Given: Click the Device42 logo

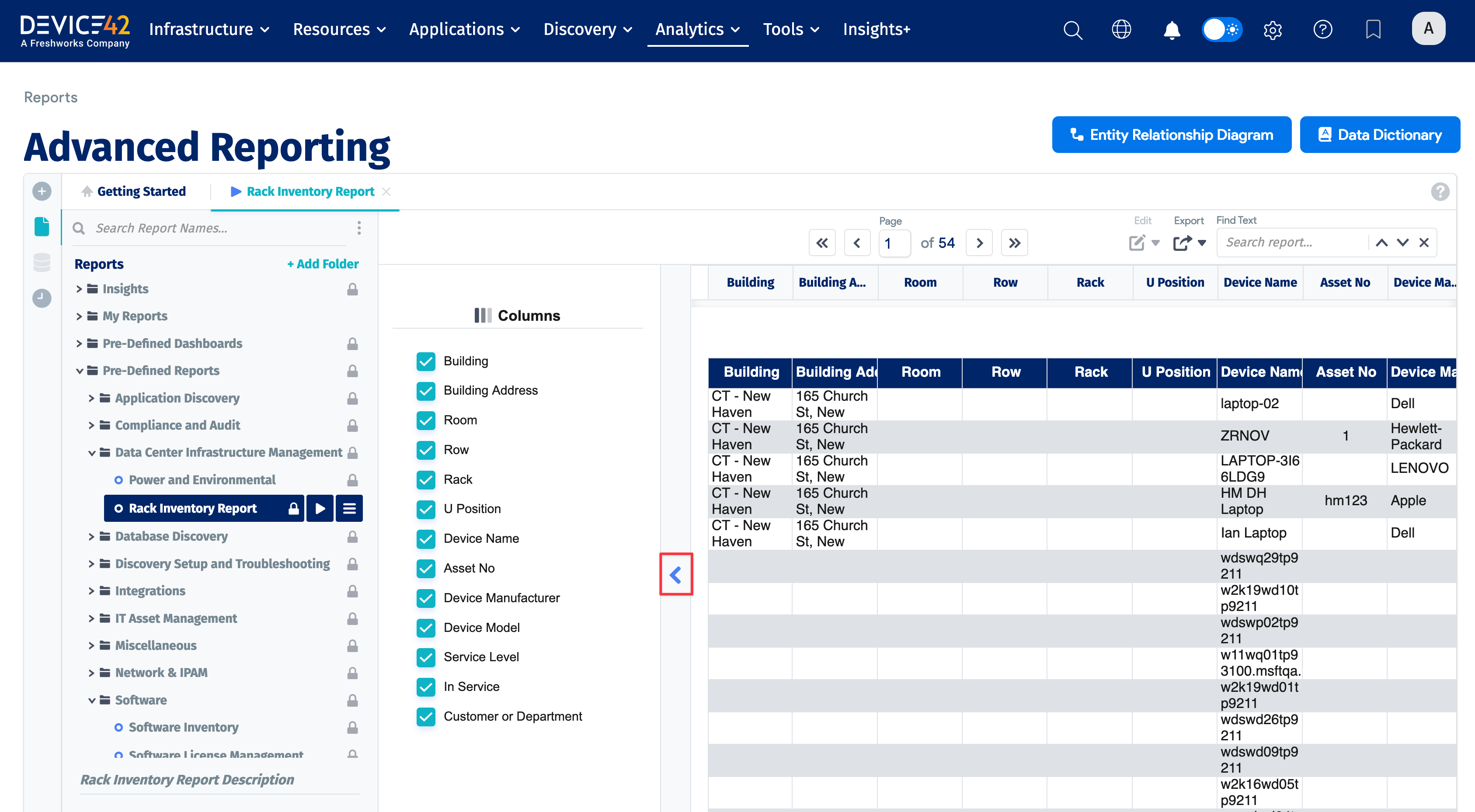Looking at the screenshot, I should click(75, 30).
